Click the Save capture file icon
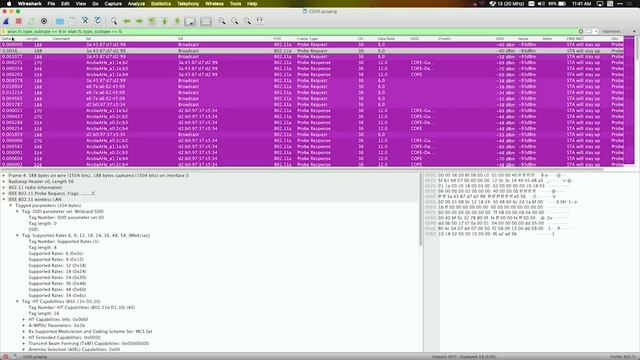This screenshot has width=640, height=360. coord(72,21)
